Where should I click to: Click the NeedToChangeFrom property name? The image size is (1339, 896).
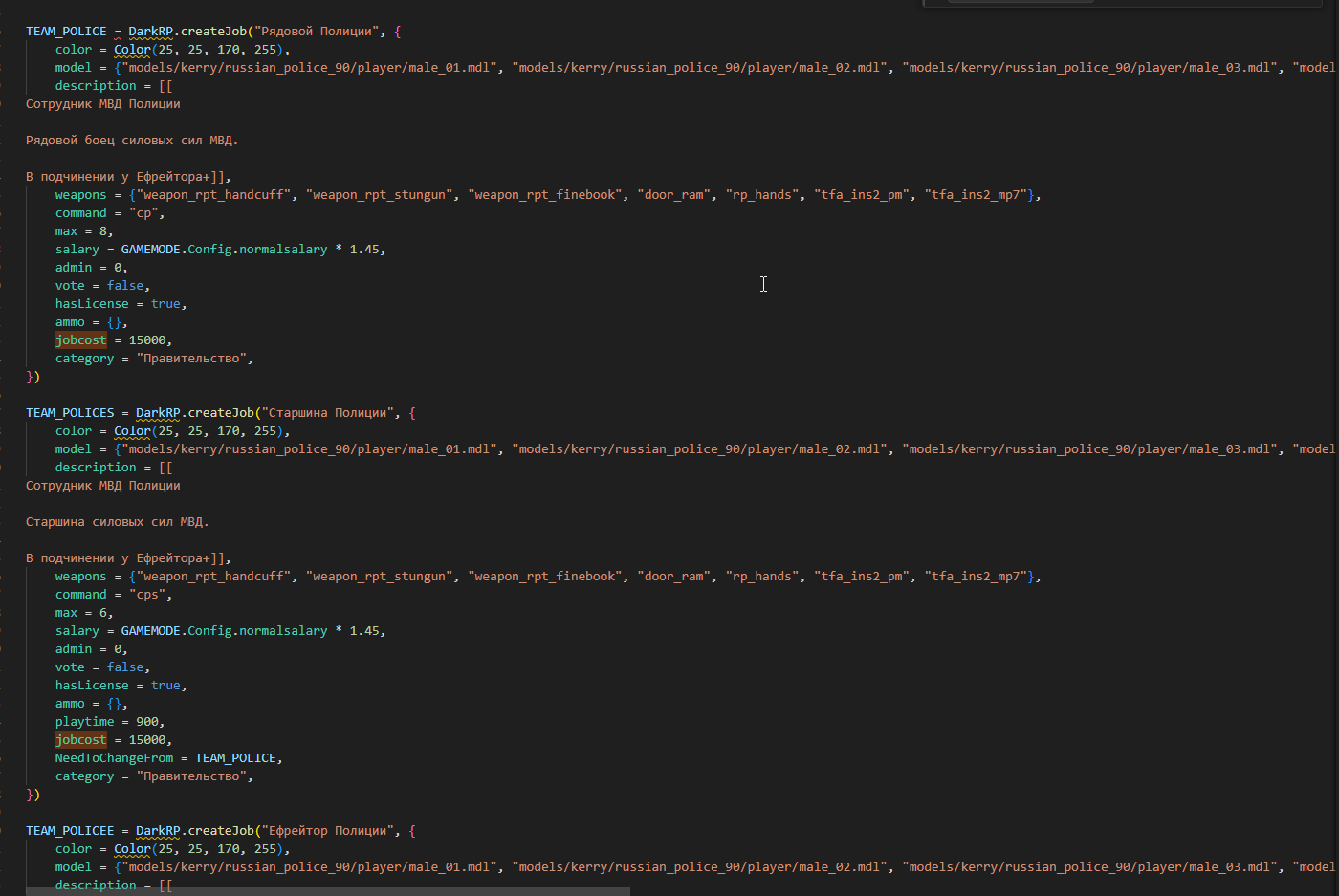(x=114, y=758)
